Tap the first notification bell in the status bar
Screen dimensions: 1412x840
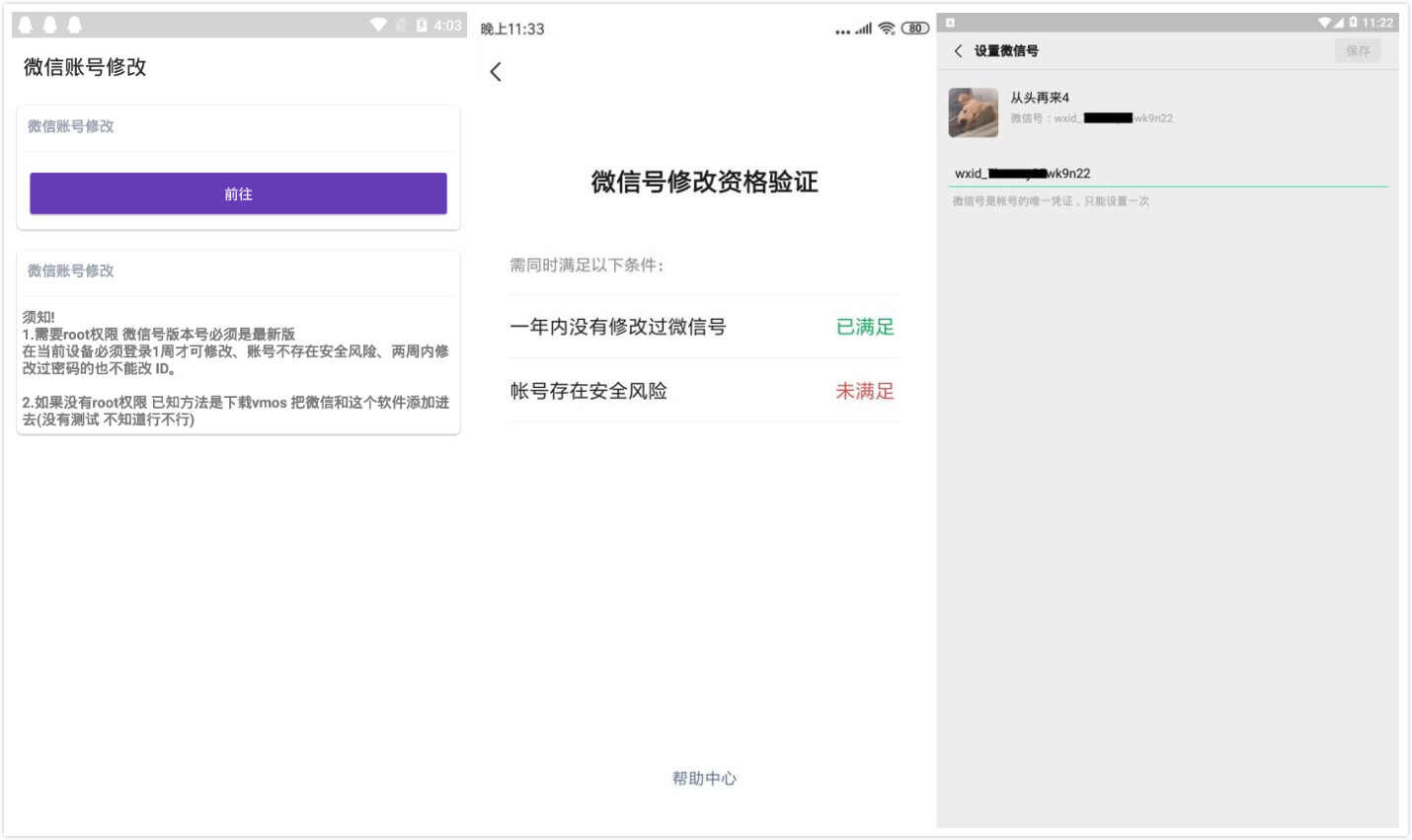click(26, 25)
